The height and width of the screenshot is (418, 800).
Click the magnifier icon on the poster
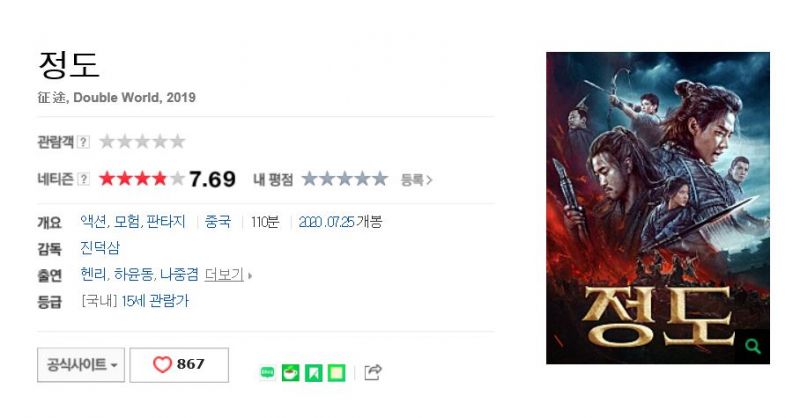753,347
